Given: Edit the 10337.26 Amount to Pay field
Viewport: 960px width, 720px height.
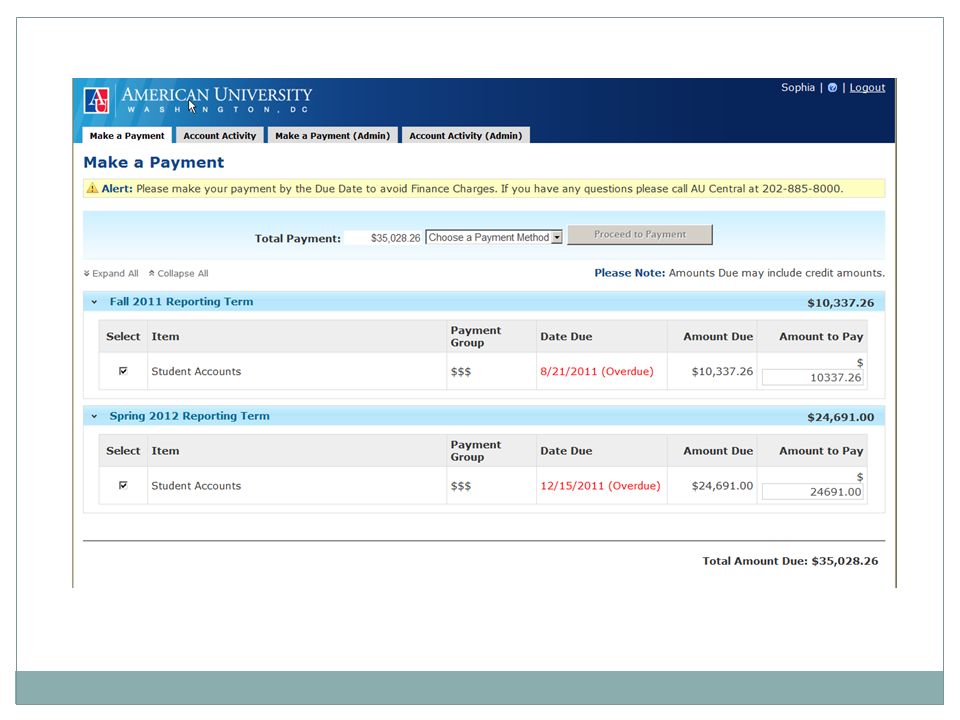Looking at the screenshot, I should [x=812, y=377].
